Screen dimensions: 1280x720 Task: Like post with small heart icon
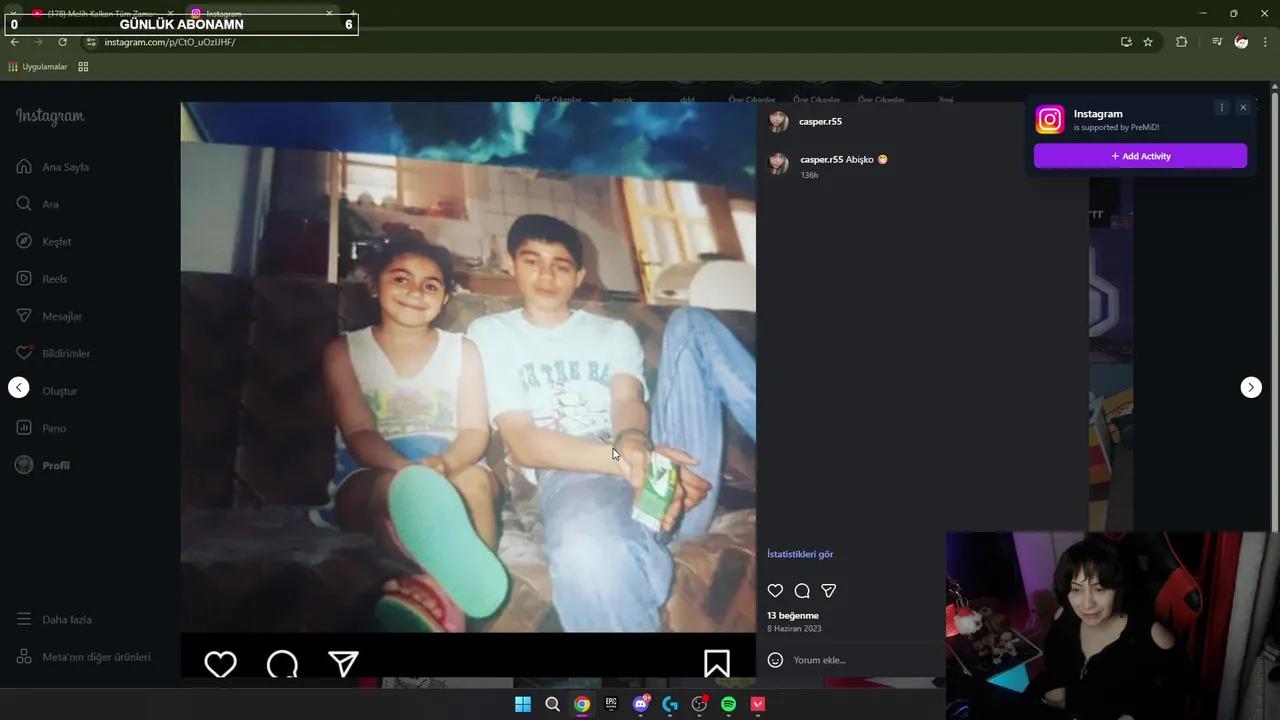tap(775, 591)
